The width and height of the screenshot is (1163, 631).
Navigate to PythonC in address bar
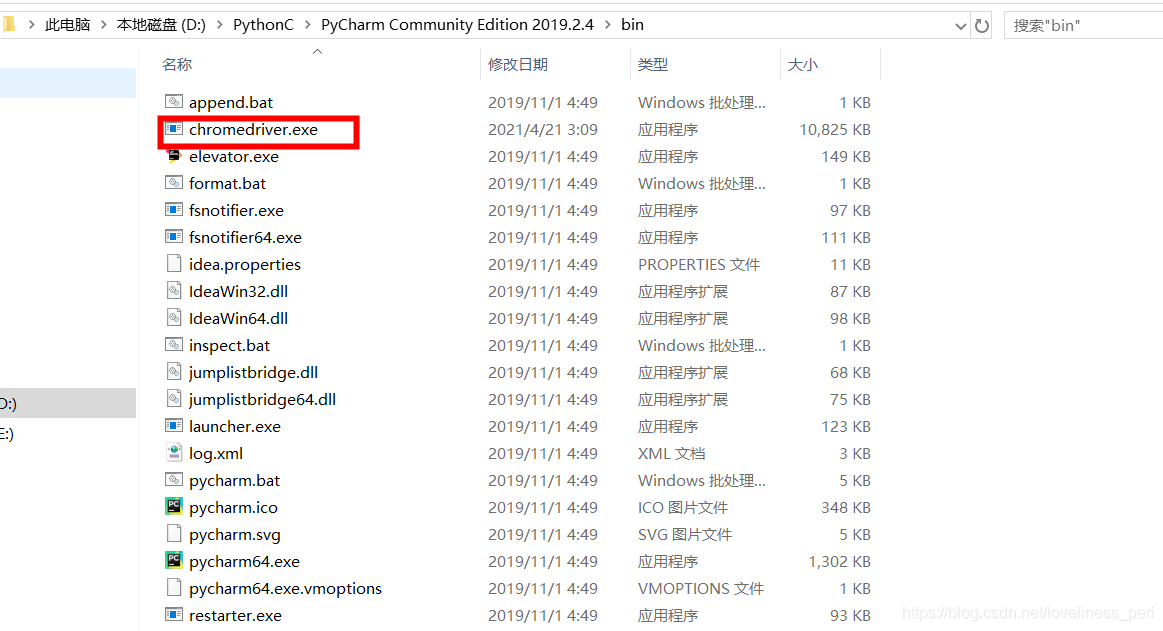[x=263, y=25]
